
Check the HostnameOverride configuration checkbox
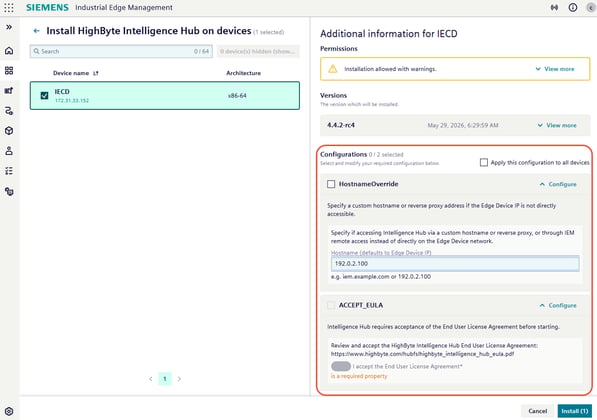[331, 184]
